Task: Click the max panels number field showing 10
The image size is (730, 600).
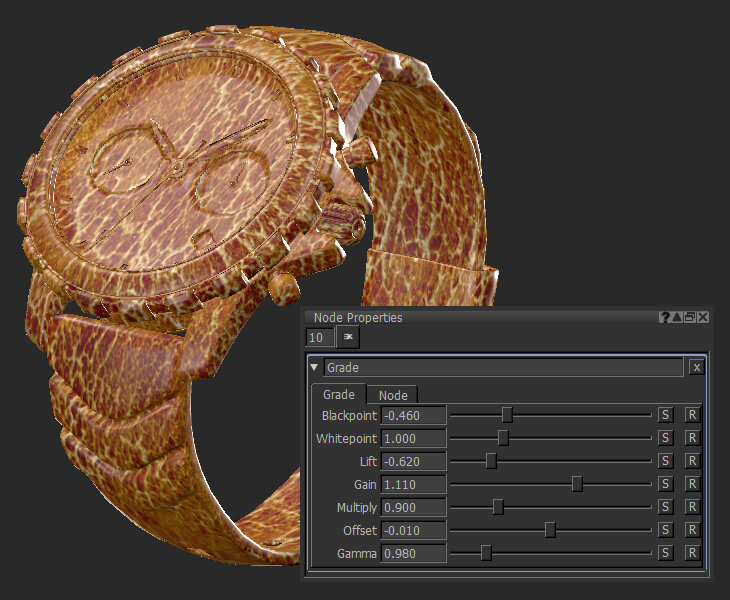Action: (x=320, y=337)
